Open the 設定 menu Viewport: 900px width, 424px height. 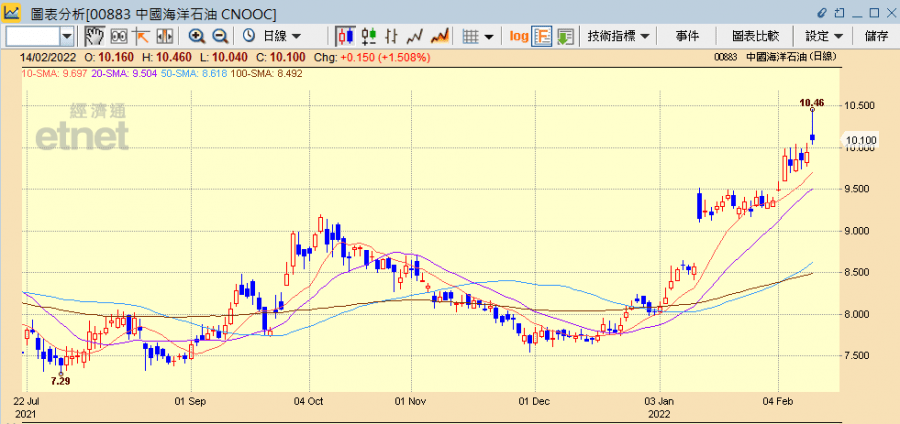[824, 37]
